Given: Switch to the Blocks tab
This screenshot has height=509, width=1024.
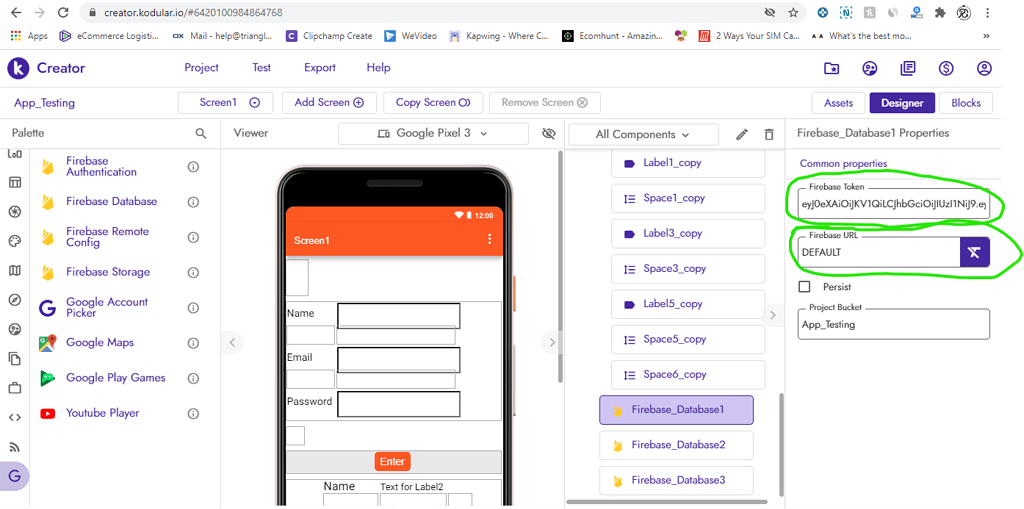Looking at the screenshot, I should click(x=966, y=103).
